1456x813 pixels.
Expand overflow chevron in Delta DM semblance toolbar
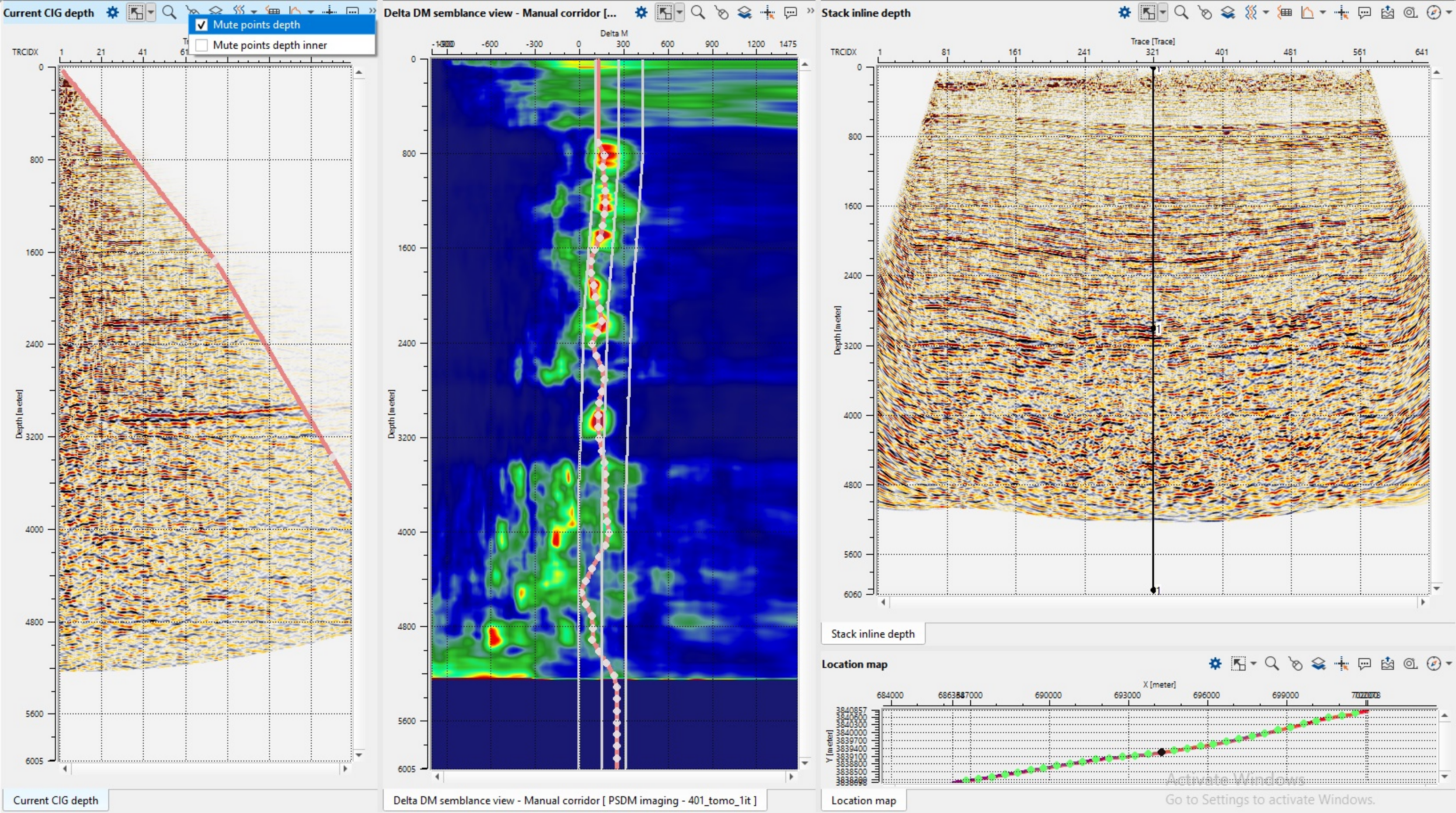click(x=810, y=11)
